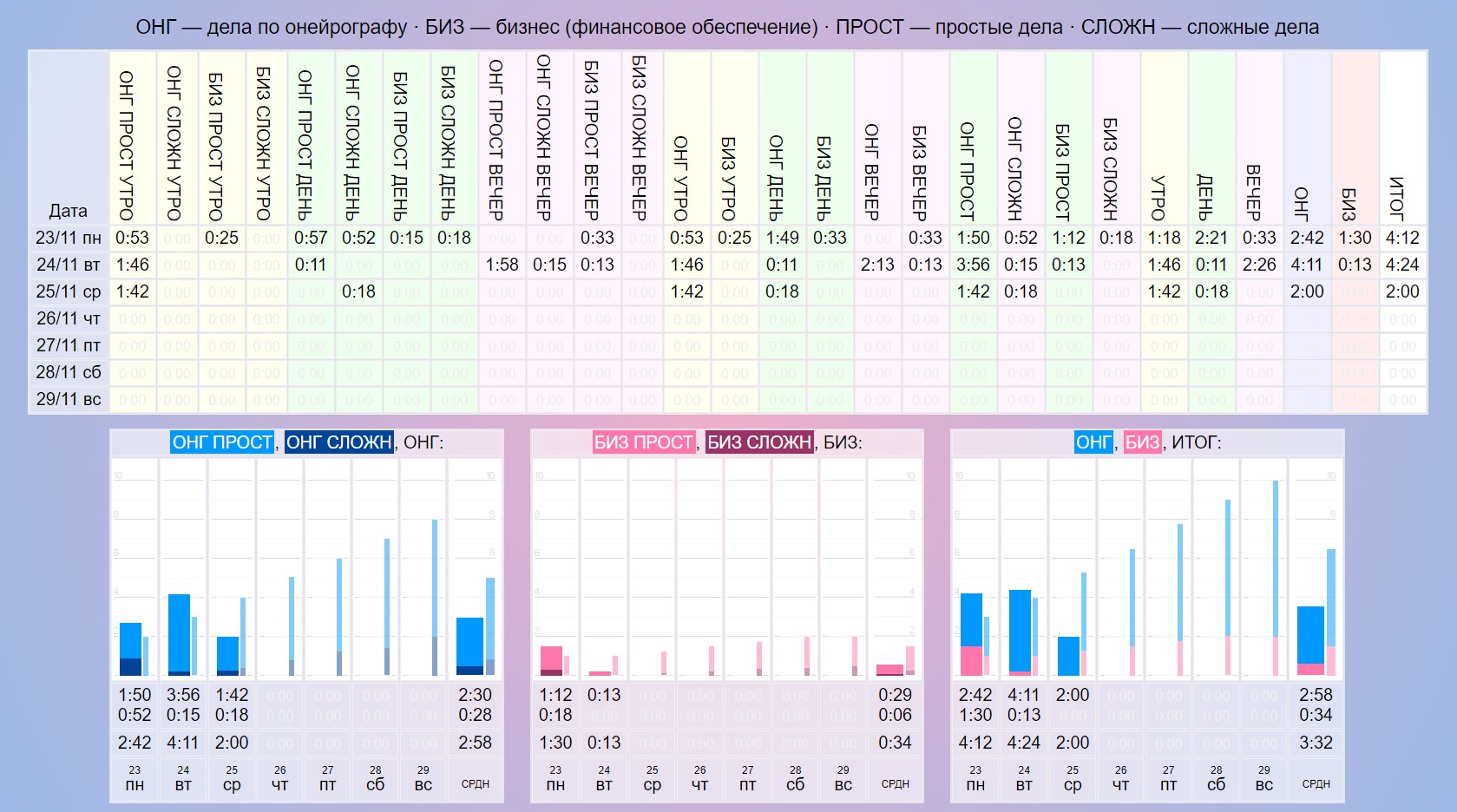
Task: Select the 'ОНГ ПРОСТ ВЕЧЕР' column header
Action: tap(502, 138)
